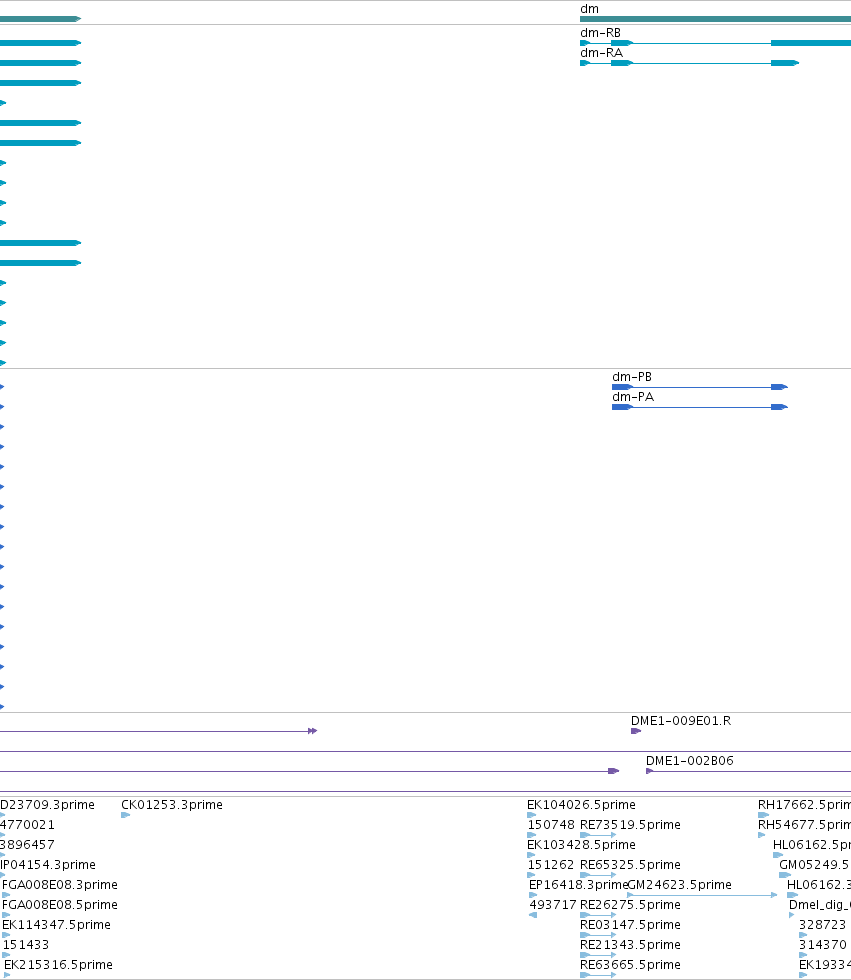Open feature DME1-002B06

coord(689,761)
